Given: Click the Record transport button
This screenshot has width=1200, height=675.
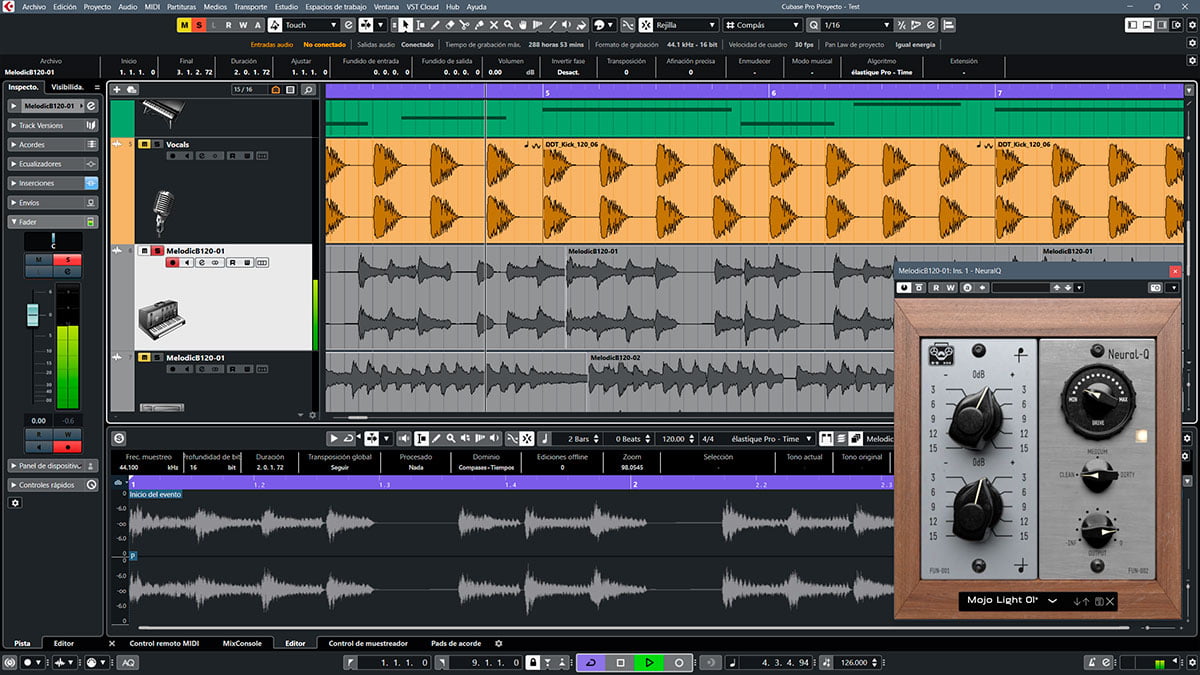Looking at the screenshot, I should [x=679, y=663].
